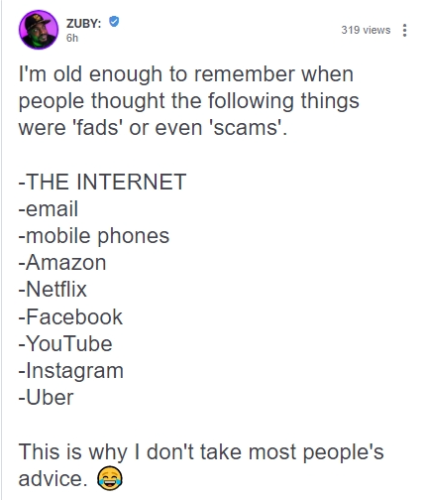Click the '-Netflix' list line
The height and width of the screenshot is (500, 427).
click(53, 289)
